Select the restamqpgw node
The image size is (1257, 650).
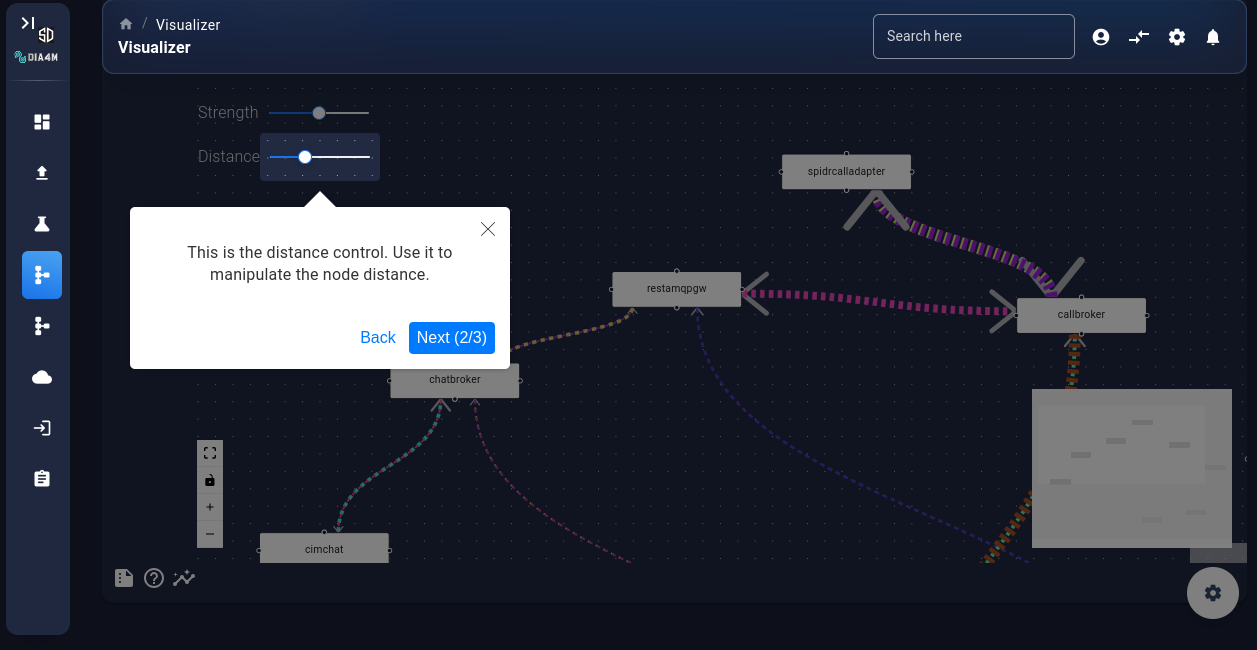677,289
